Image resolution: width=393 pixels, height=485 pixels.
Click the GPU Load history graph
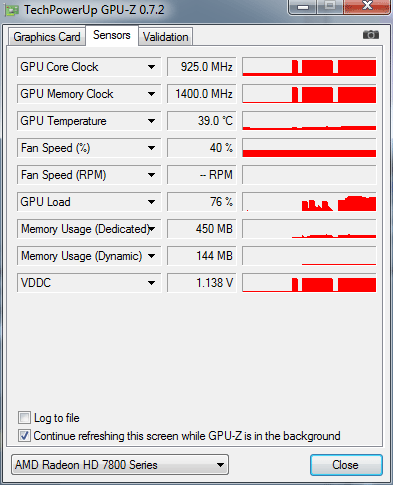pyautogui.click(x=309, y=202)
